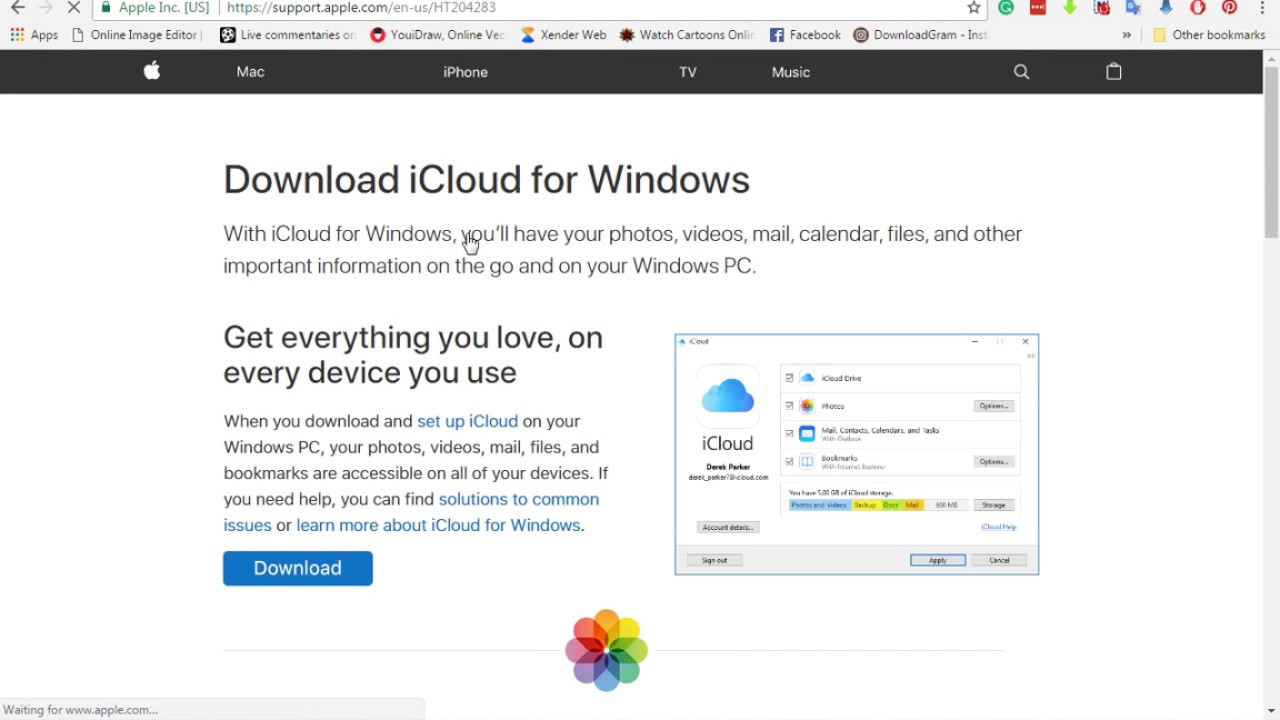1280x720 pixels.
Task: Stop loading with the X button
Action: 73,7
